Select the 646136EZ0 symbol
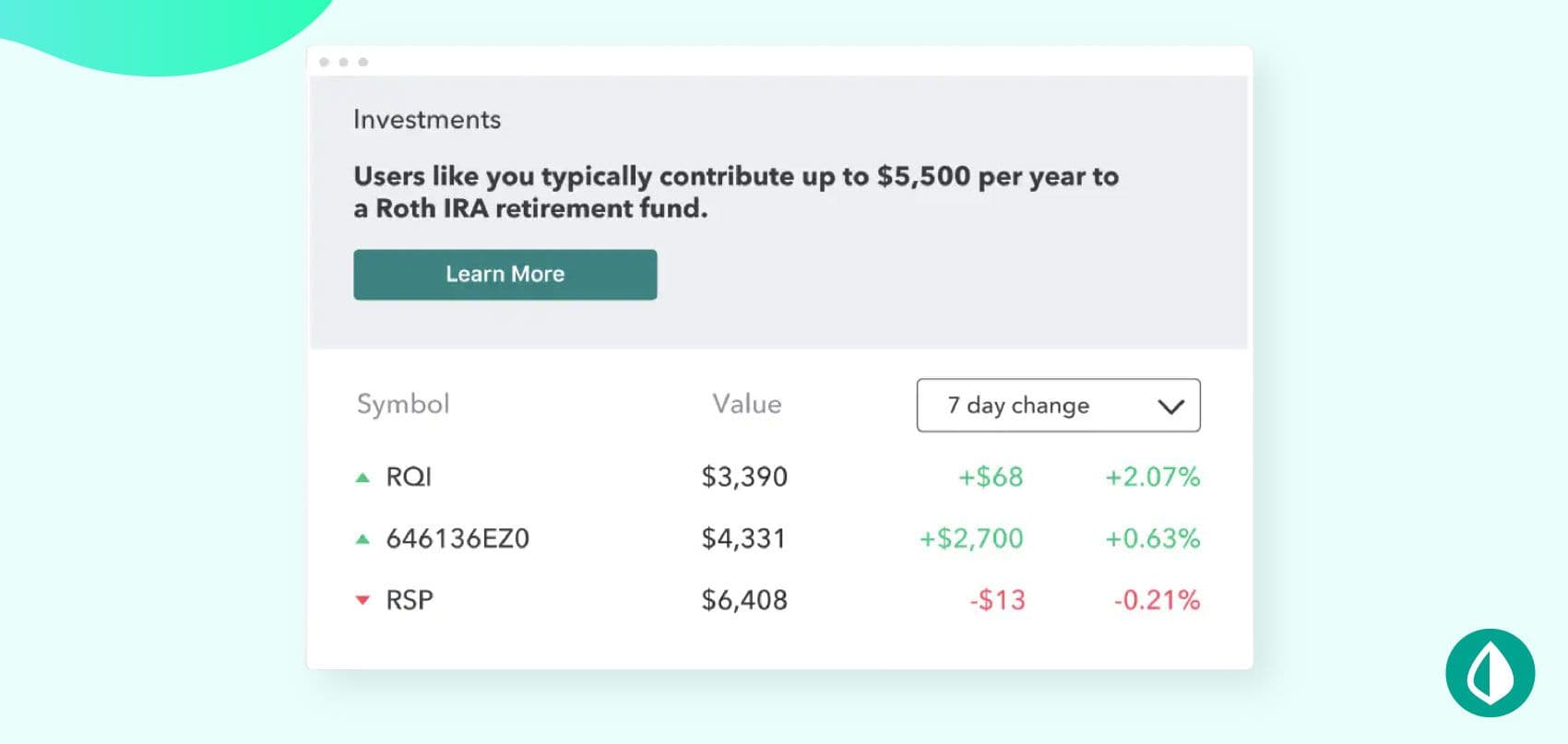The height and width of the screenshot is (744, 1568). point(457,538)
